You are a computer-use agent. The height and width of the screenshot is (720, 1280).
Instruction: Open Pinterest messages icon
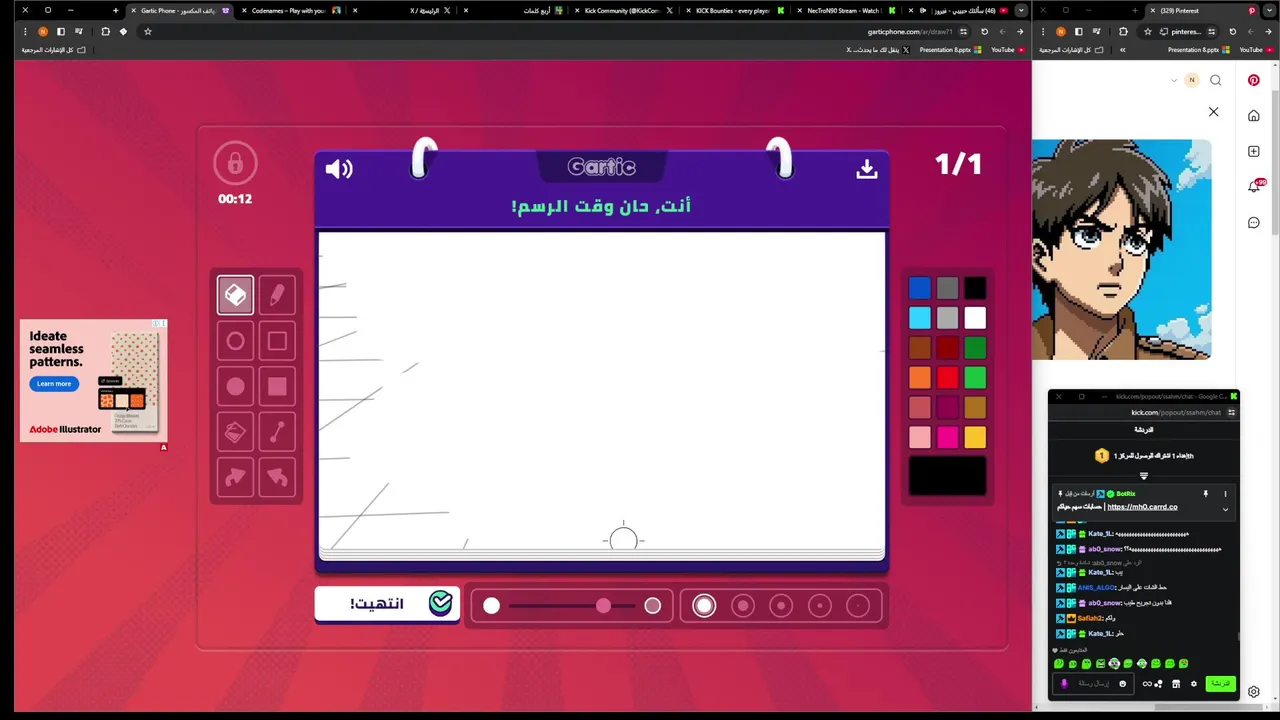[1254, 222]
